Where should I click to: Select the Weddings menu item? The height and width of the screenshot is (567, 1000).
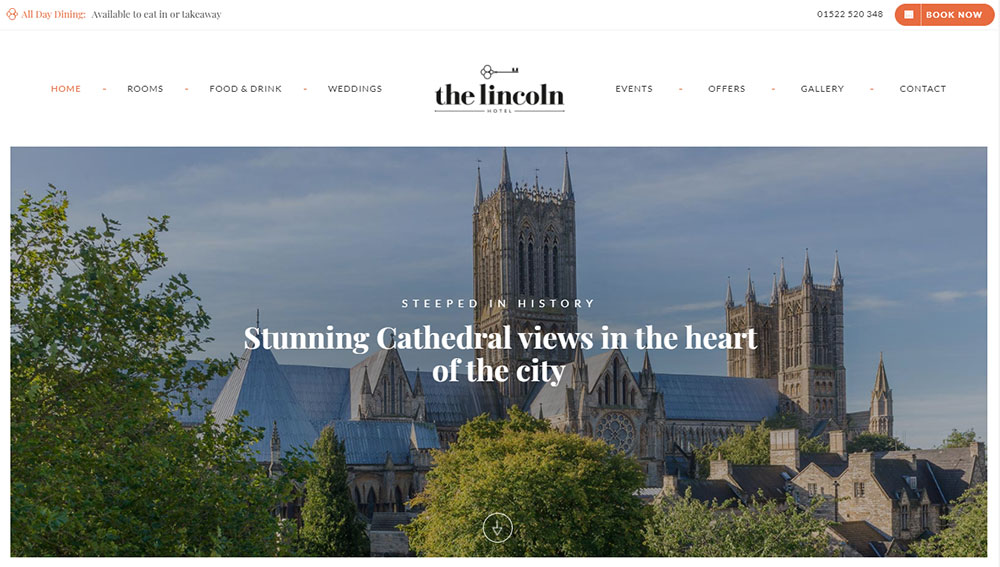(355, 89)
